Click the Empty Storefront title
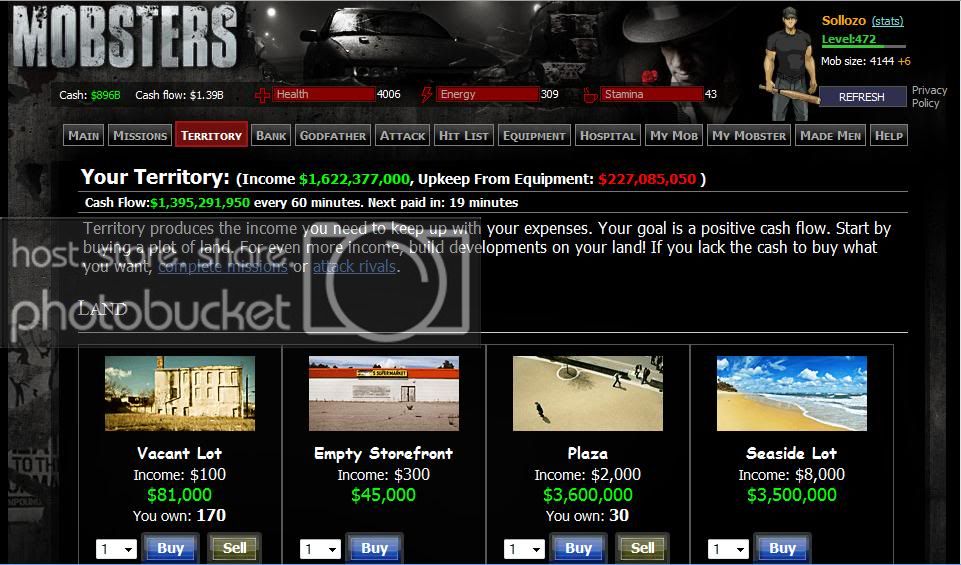 [x=384, y=453]
